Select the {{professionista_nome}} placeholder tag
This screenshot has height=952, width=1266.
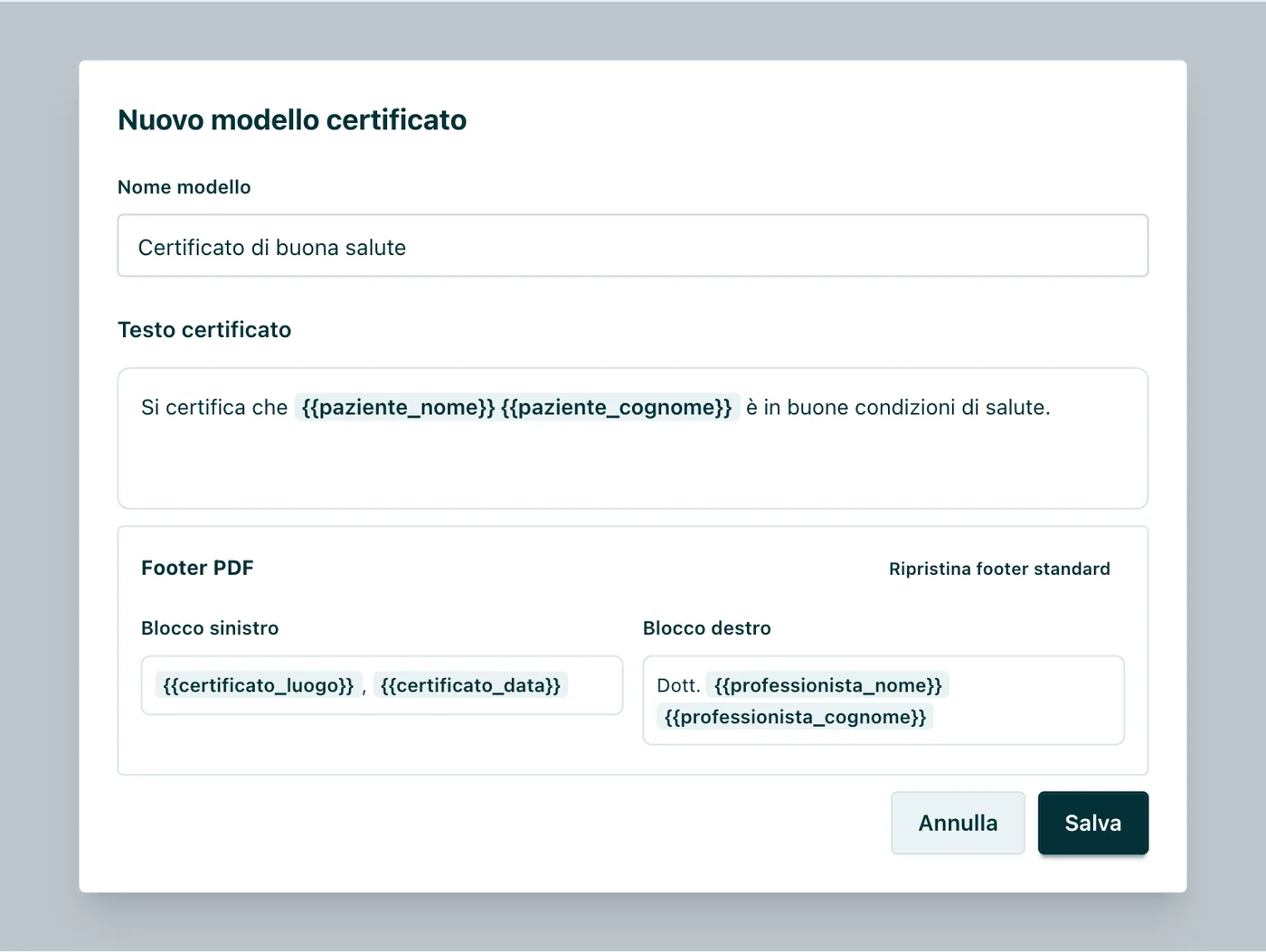[827, 685]
